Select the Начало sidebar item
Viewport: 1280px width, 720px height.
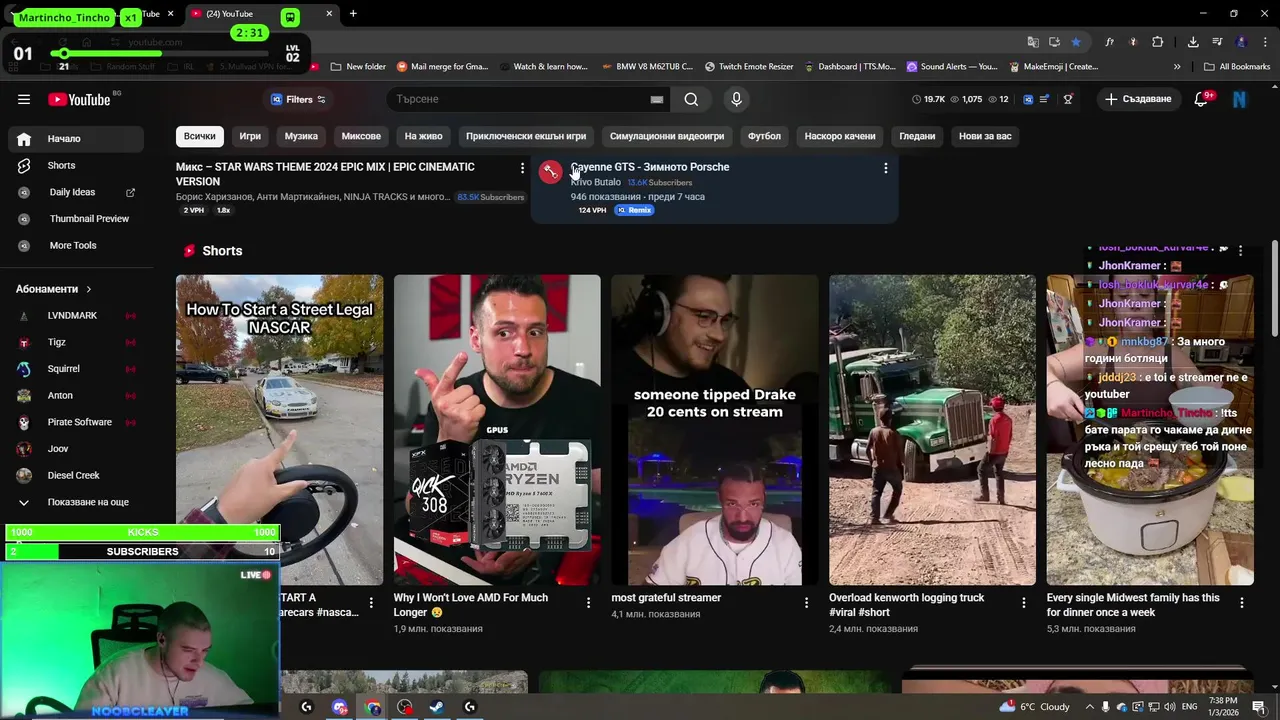(x=76, y=139)
